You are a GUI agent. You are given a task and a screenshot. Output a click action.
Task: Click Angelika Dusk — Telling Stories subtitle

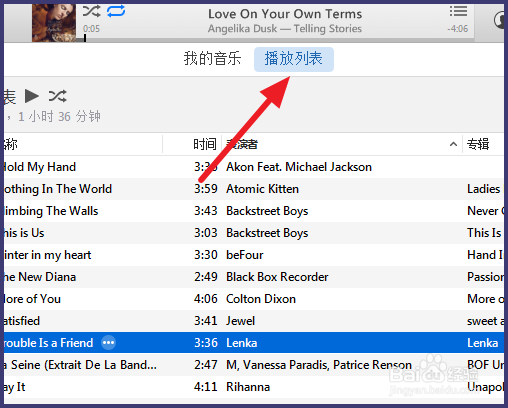pyautogui.click(x=285, y=29)
